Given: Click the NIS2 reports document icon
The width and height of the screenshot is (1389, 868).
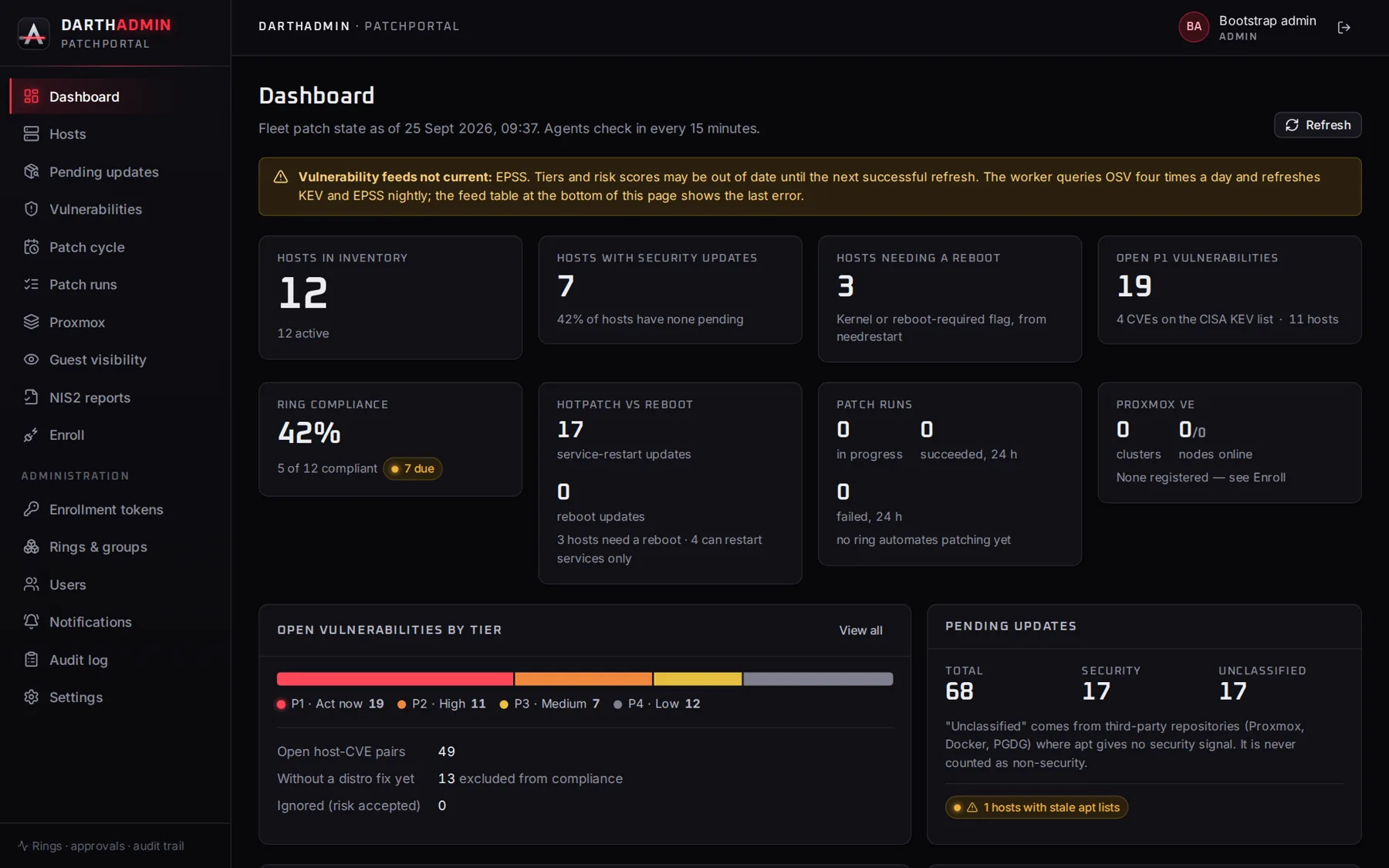Looking at the screenshot, I should pos(31,397).
